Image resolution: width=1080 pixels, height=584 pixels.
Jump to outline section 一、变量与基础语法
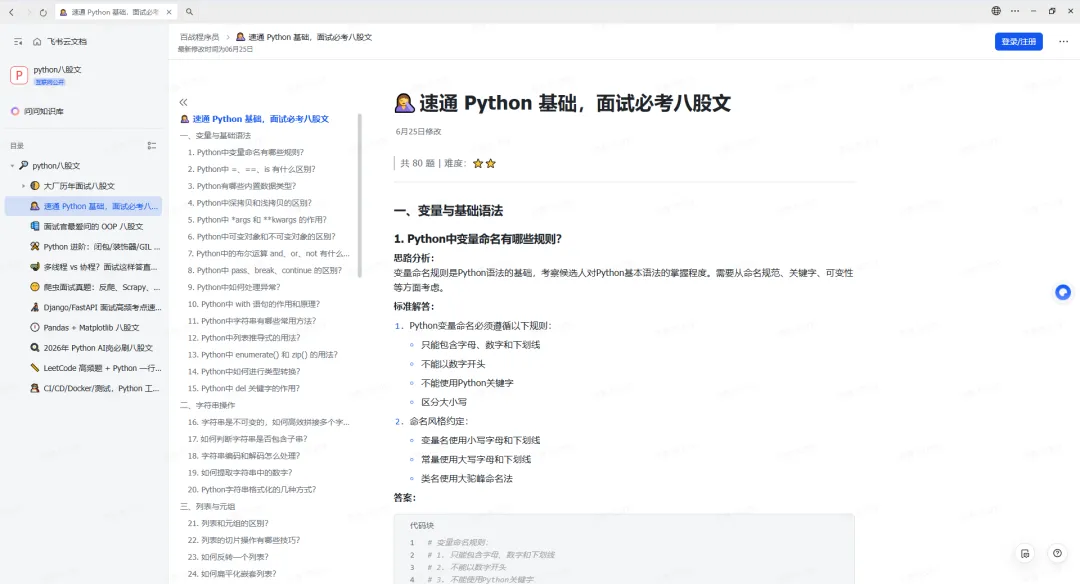pyautogui.click(x=215, y=136)
